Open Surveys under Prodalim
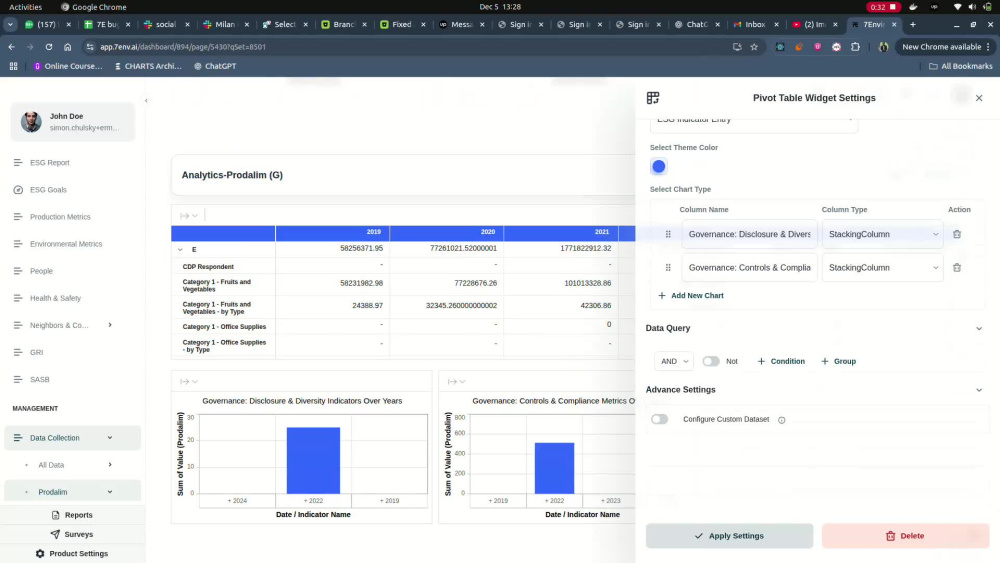Image resolution: width=1000 pixels, height=563 pixels. [71, 534]
